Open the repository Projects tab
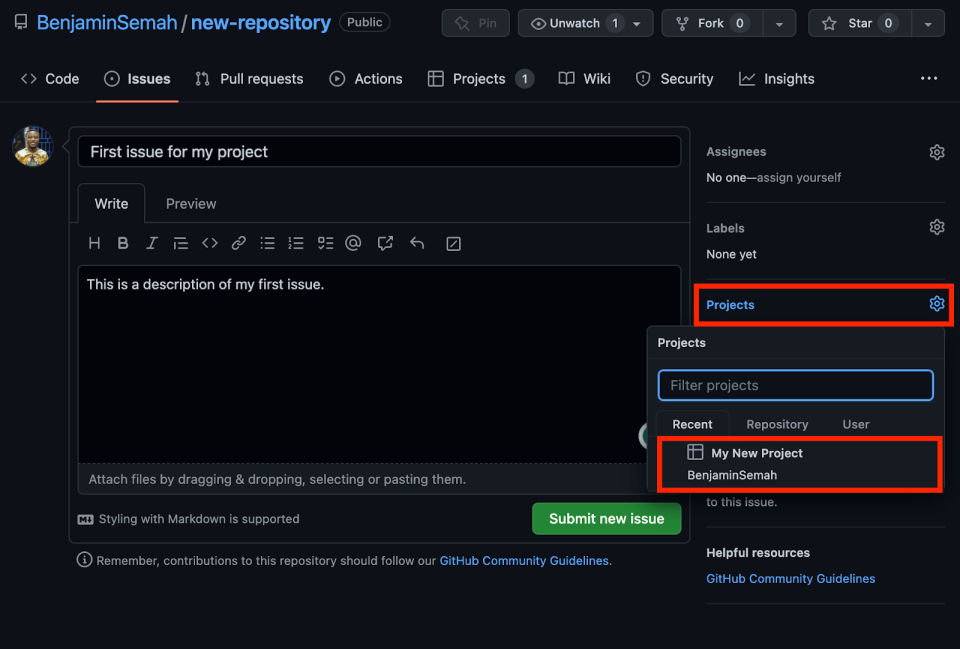The height and width of the screenshot is (649, 960). tap(481, 79)
